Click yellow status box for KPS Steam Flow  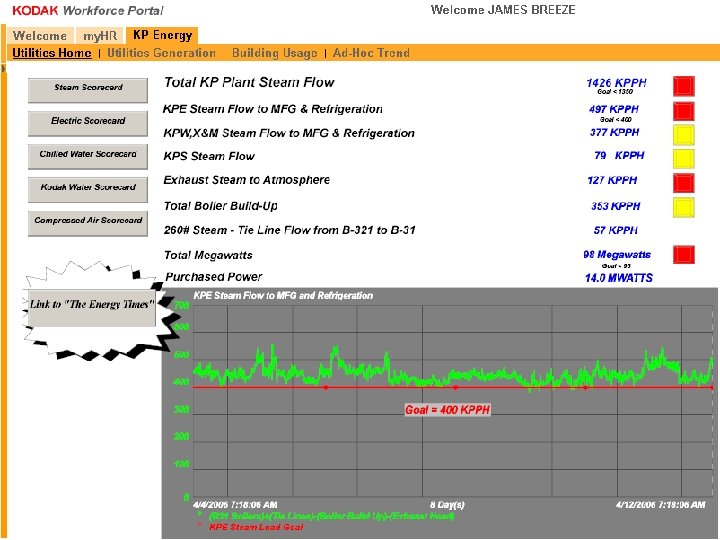(x=684, y=158)
